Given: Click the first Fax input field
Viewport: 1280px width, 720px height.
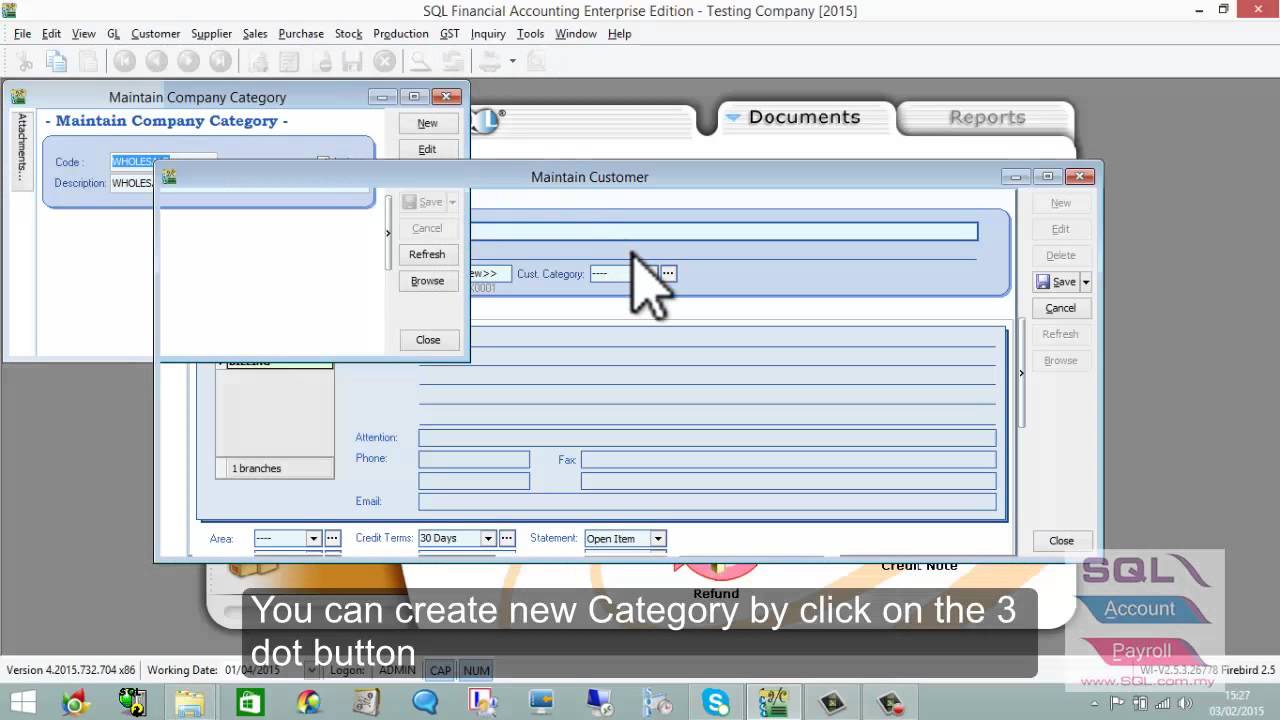Looking at the screenshot, I should point(788,459).
